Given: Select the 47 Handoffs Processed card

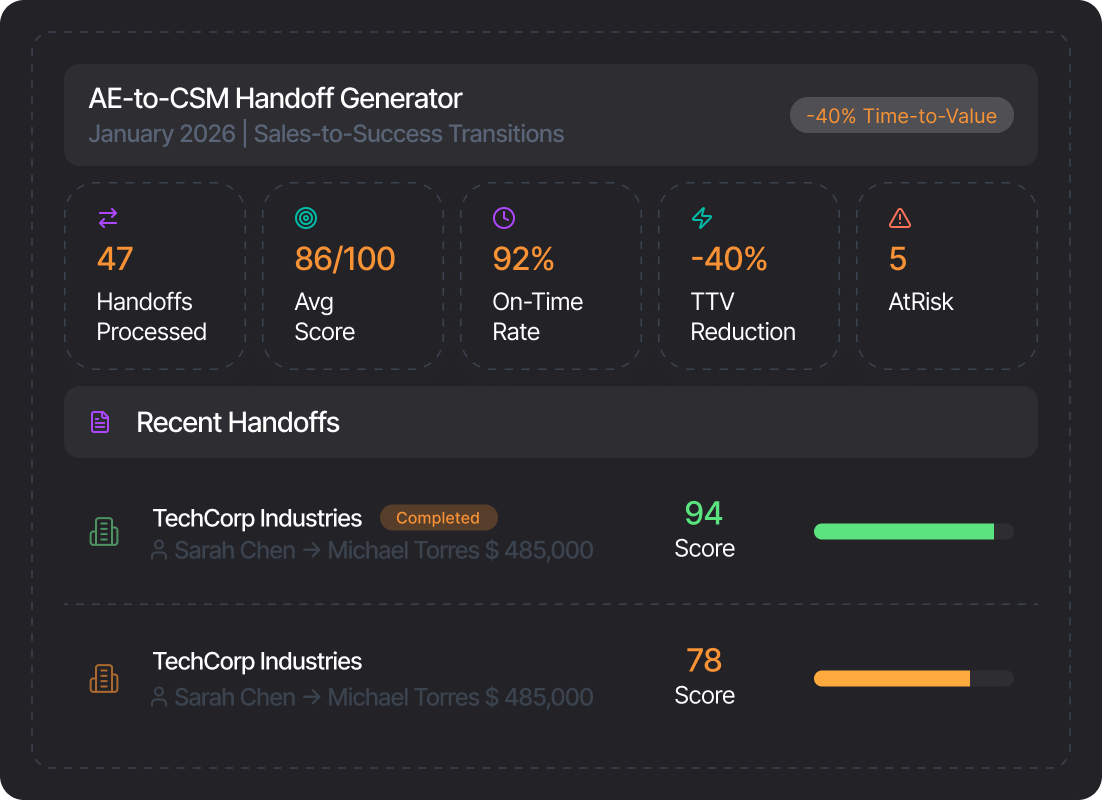Looking at the screenshot, I should tap(155, 276).
